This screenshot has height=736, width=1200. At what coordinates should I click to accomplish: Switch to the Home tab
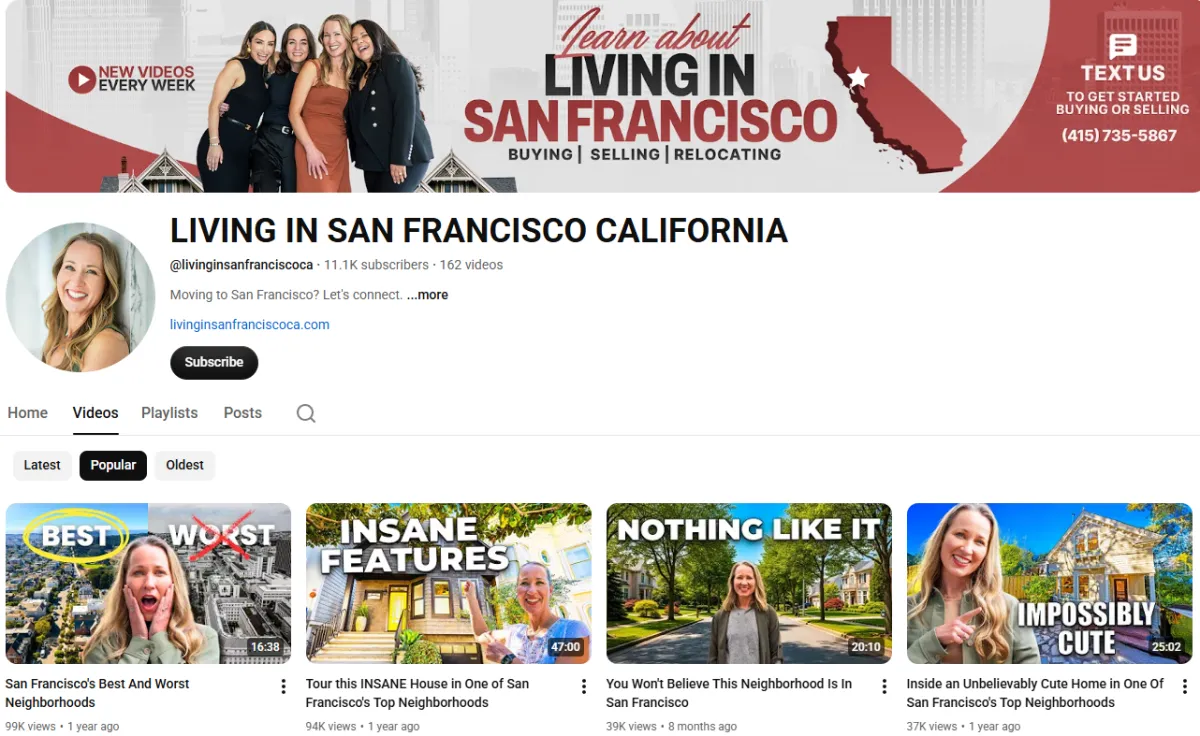tap(28, 413)
